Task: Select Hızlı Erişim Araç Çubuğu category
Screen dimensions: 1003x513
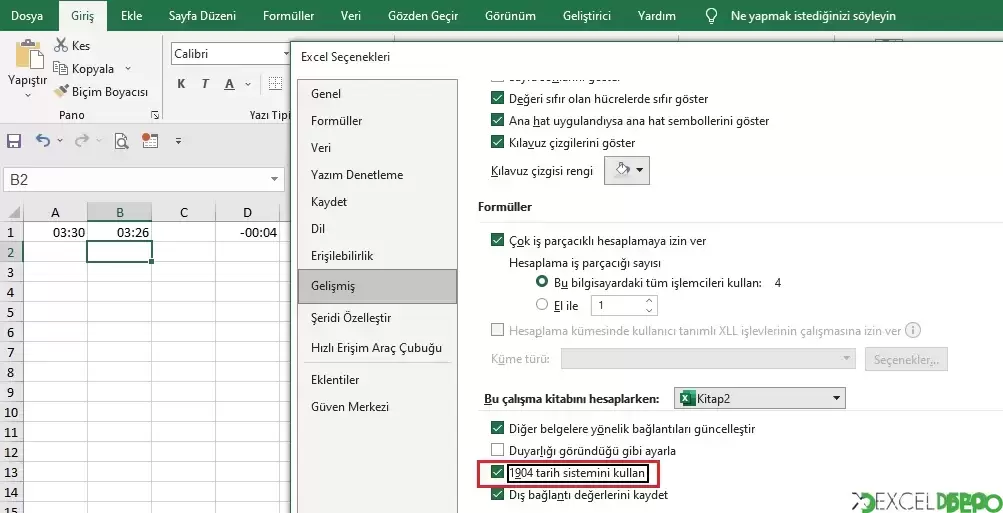Action: [377, 348]
